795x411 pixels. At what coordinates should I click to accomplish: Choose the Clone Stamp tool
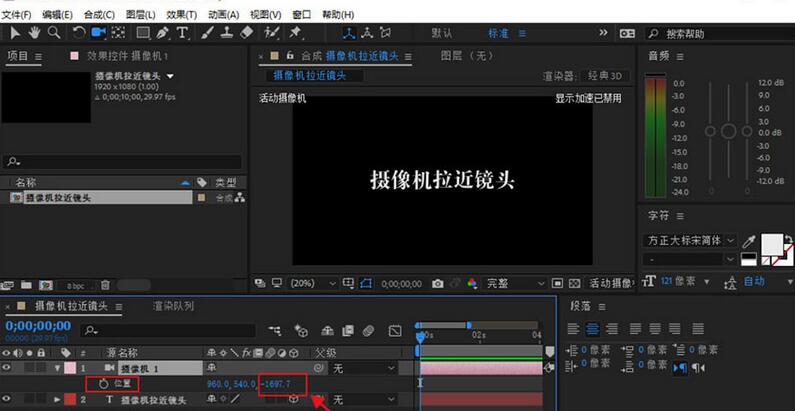point(226,33)
